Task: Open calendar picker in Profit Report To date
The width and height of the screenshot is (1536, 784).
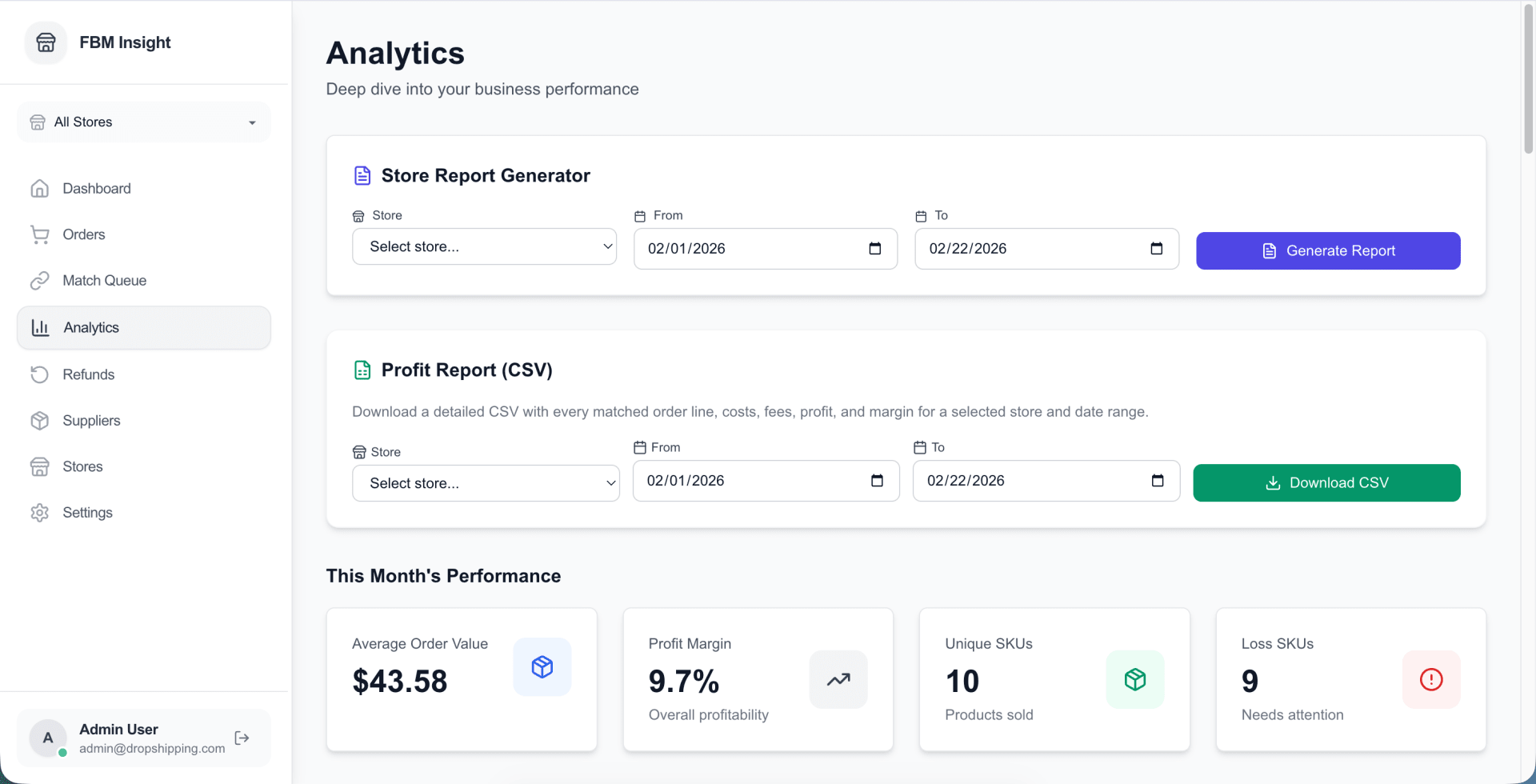Action: click(x=1158, y=480)
